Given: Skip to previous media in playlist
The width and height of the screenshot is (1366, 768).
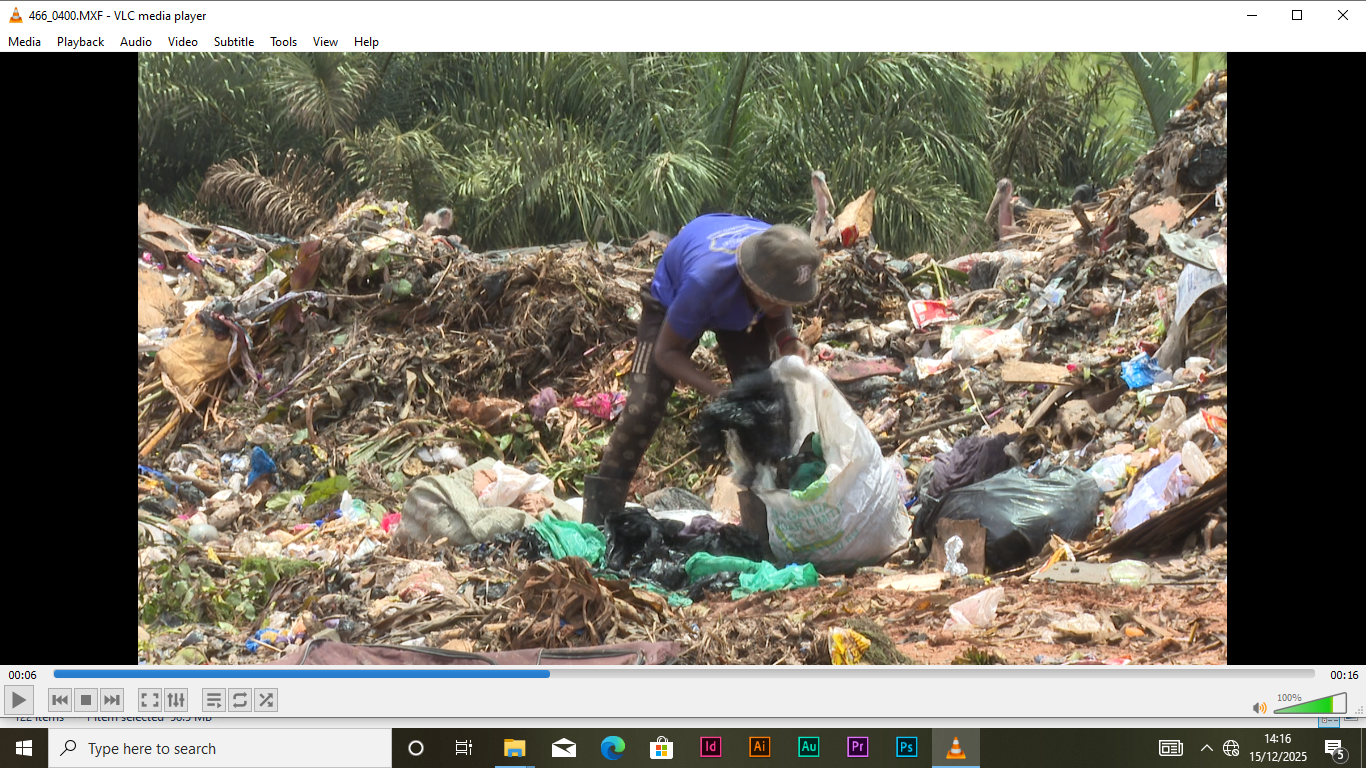Looking at the screenshot, I should [60, 700].
